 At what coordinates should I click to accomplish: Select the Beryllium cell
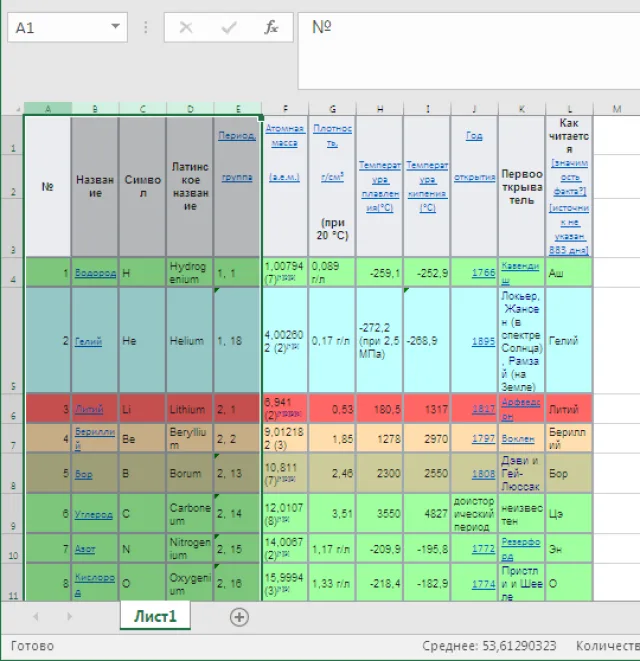click(x=190, y=438)
